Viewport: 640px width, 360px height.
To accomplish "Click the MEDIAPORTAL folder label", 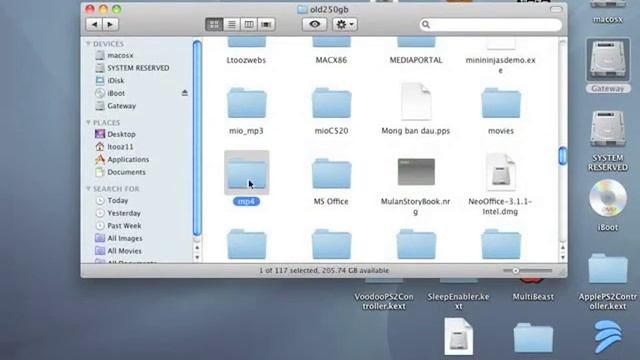I will [416, 60].
